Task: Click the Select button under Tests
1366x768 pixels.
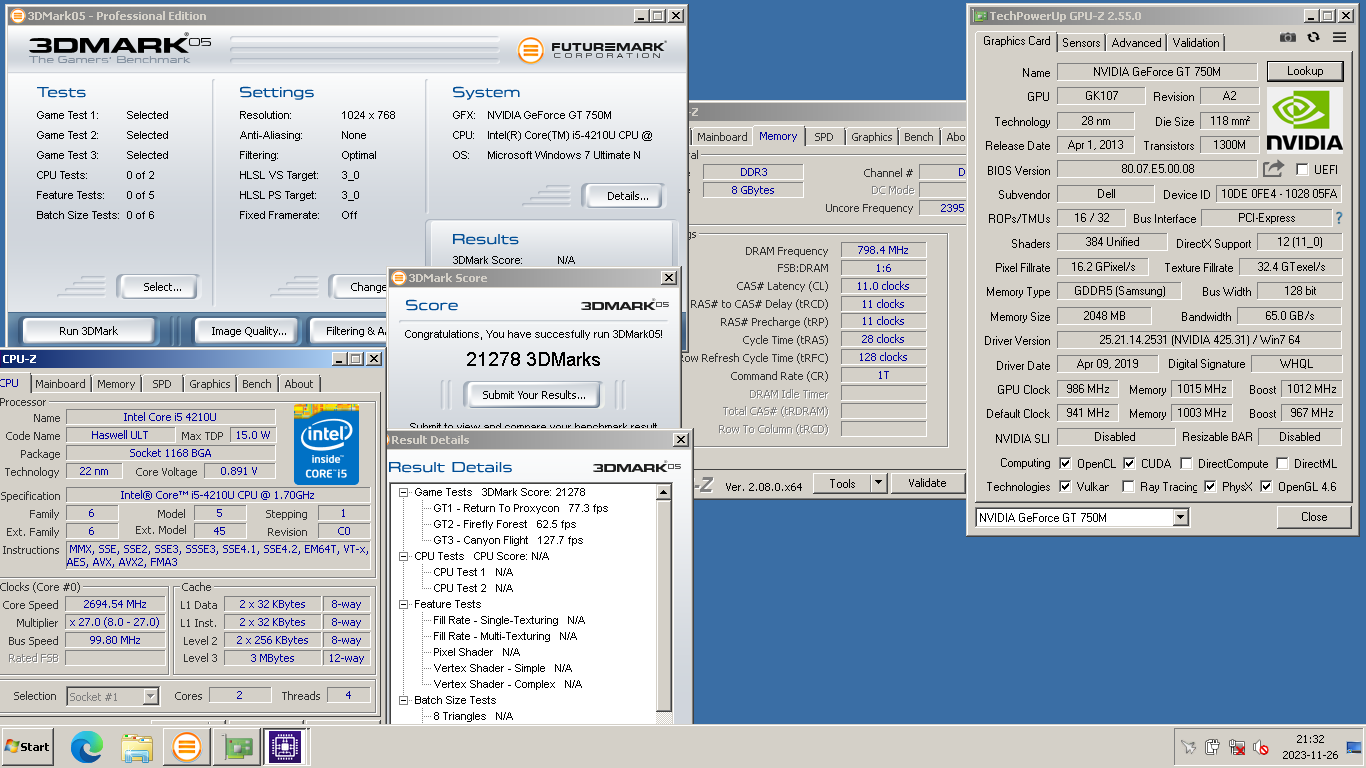Action: coord(161,287)
